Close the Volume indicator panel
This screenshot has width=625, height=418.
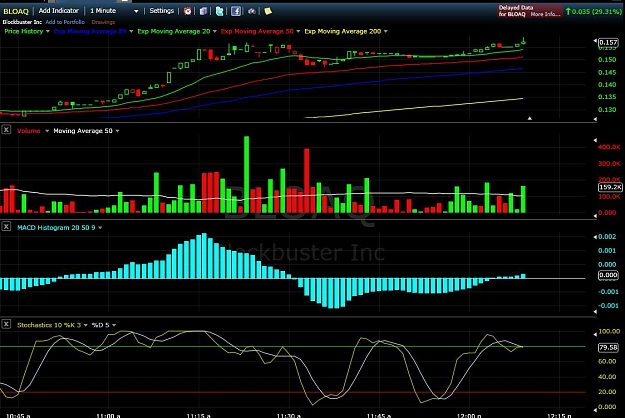6,130
